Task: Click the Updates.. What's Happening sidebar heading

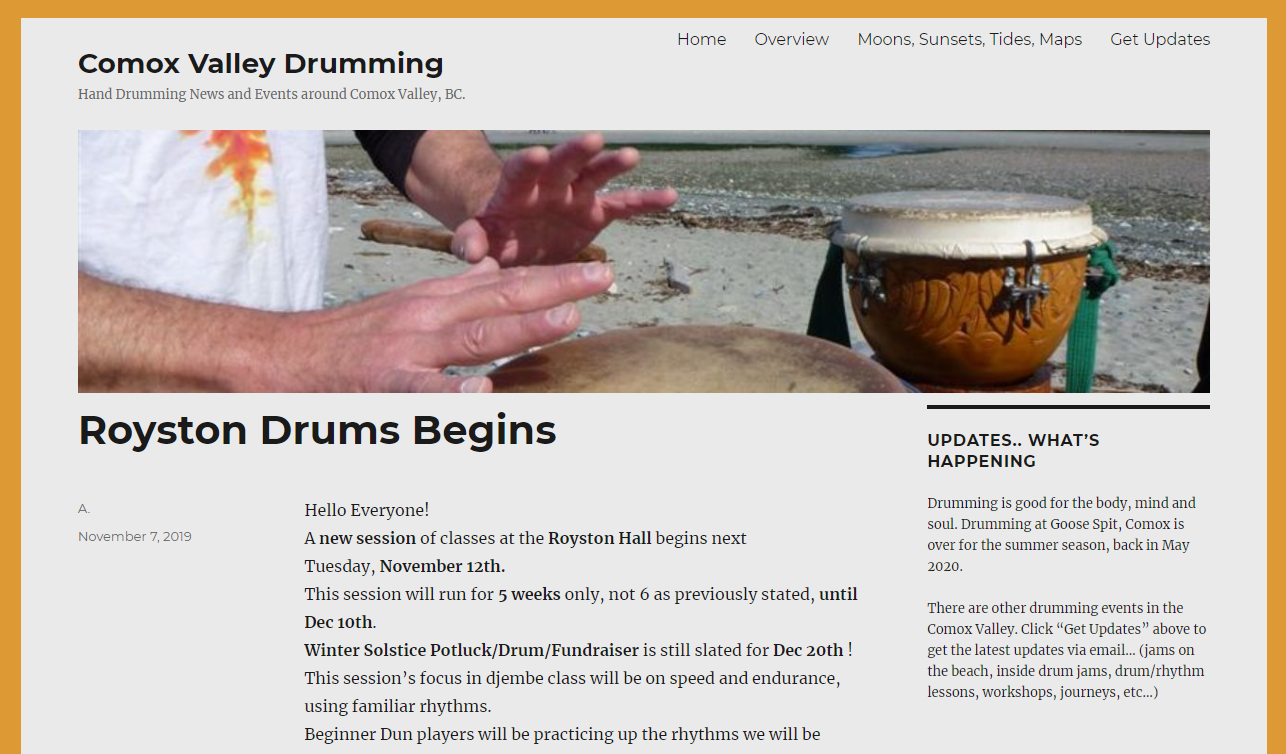Action: pyautogui.click(x=1013, y=451)
